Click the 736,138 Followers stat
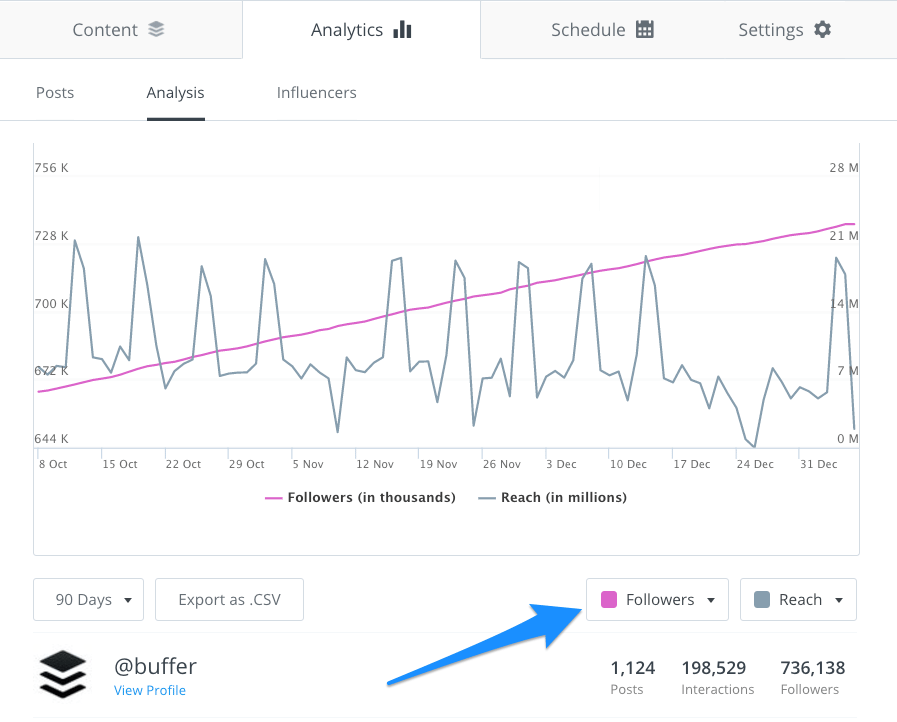The height and width of the screenshot is (722, 897). pyautogui.click(x=810, y=676)
